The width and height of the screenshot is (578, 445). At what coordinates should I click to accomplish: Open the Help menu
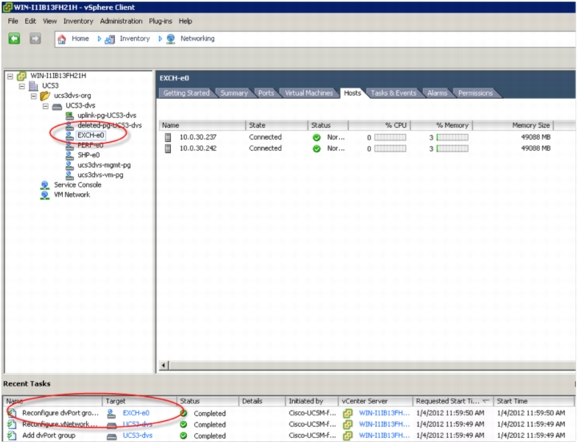(185, 21)
